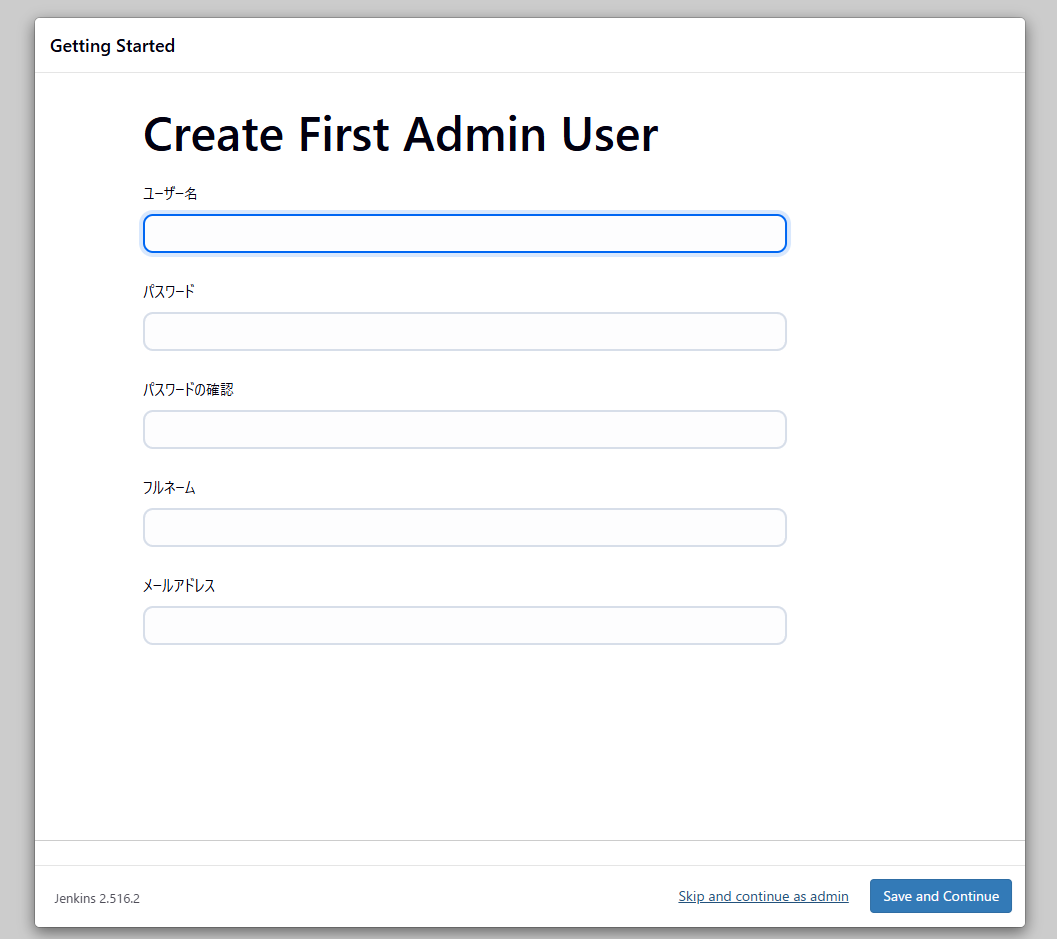Click the ユーザー名 label text
This screenshot has height=939, width=1057.
[x=170, y=193]
